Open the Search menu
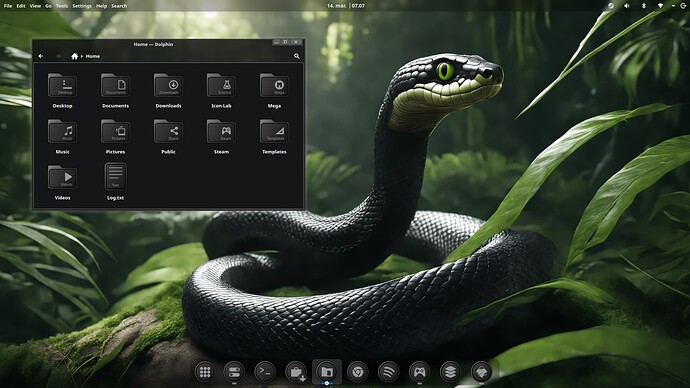 point(119,6)
